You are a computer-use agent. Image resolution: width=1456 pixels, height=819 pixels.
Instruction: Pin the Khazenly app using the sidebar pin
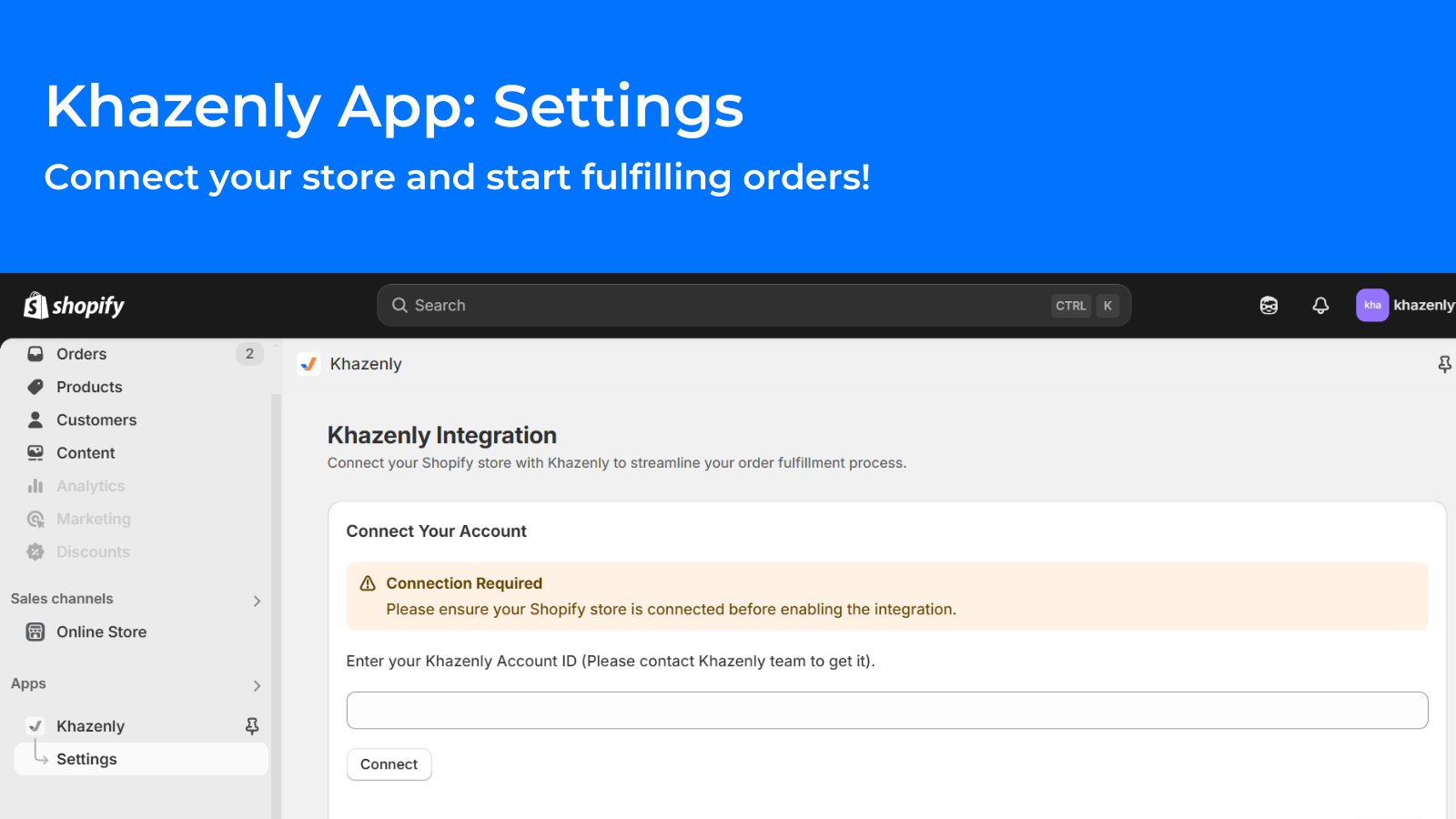pos(250,725)
